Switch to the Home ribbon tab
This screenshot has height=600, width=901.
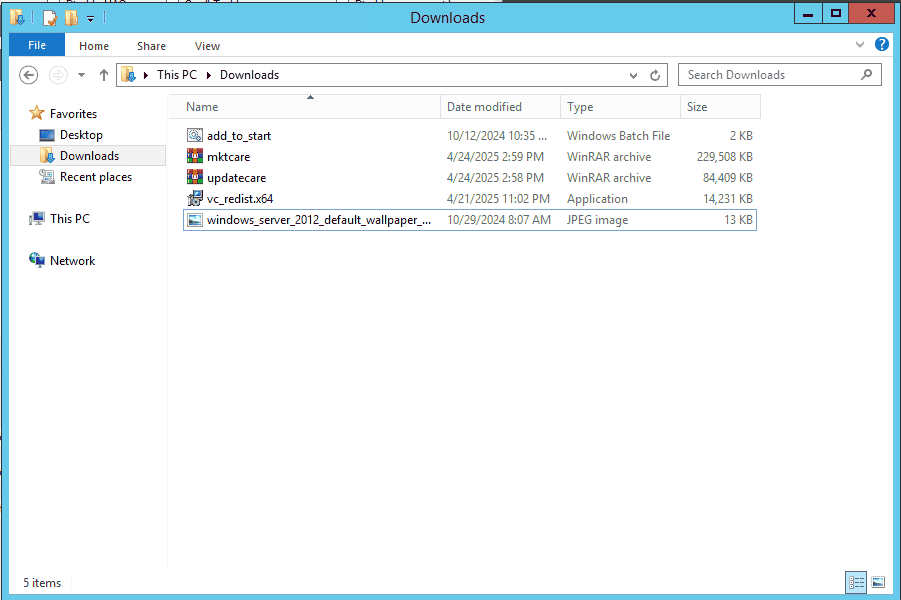click(94, 46)
